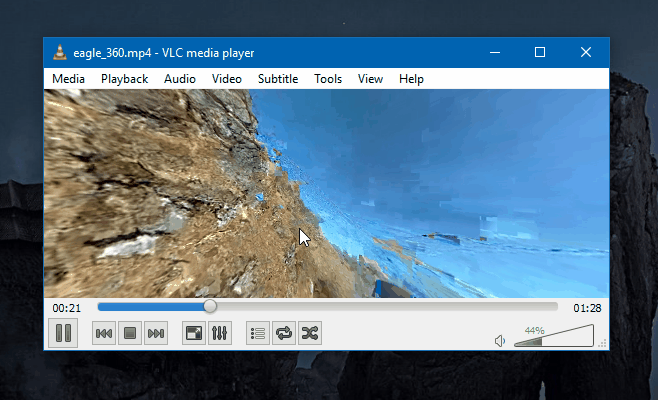Open the Media menu
The width and height of the screenshot is (658, 400).
point(68,79)
